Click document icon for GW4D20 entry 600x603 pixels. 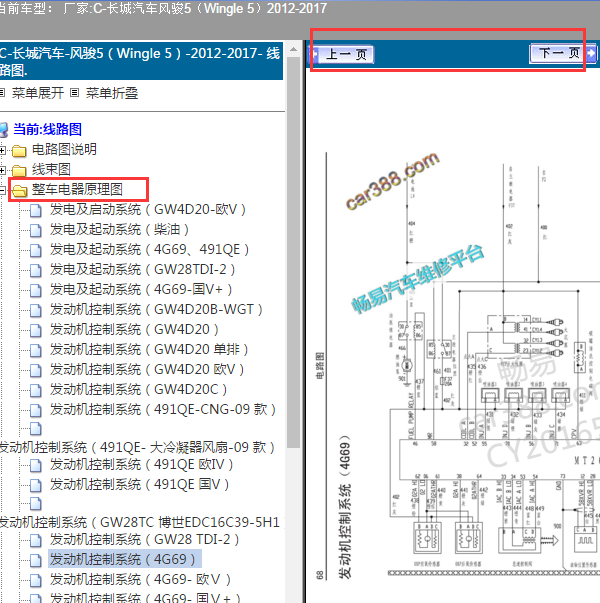pos(35,330)
